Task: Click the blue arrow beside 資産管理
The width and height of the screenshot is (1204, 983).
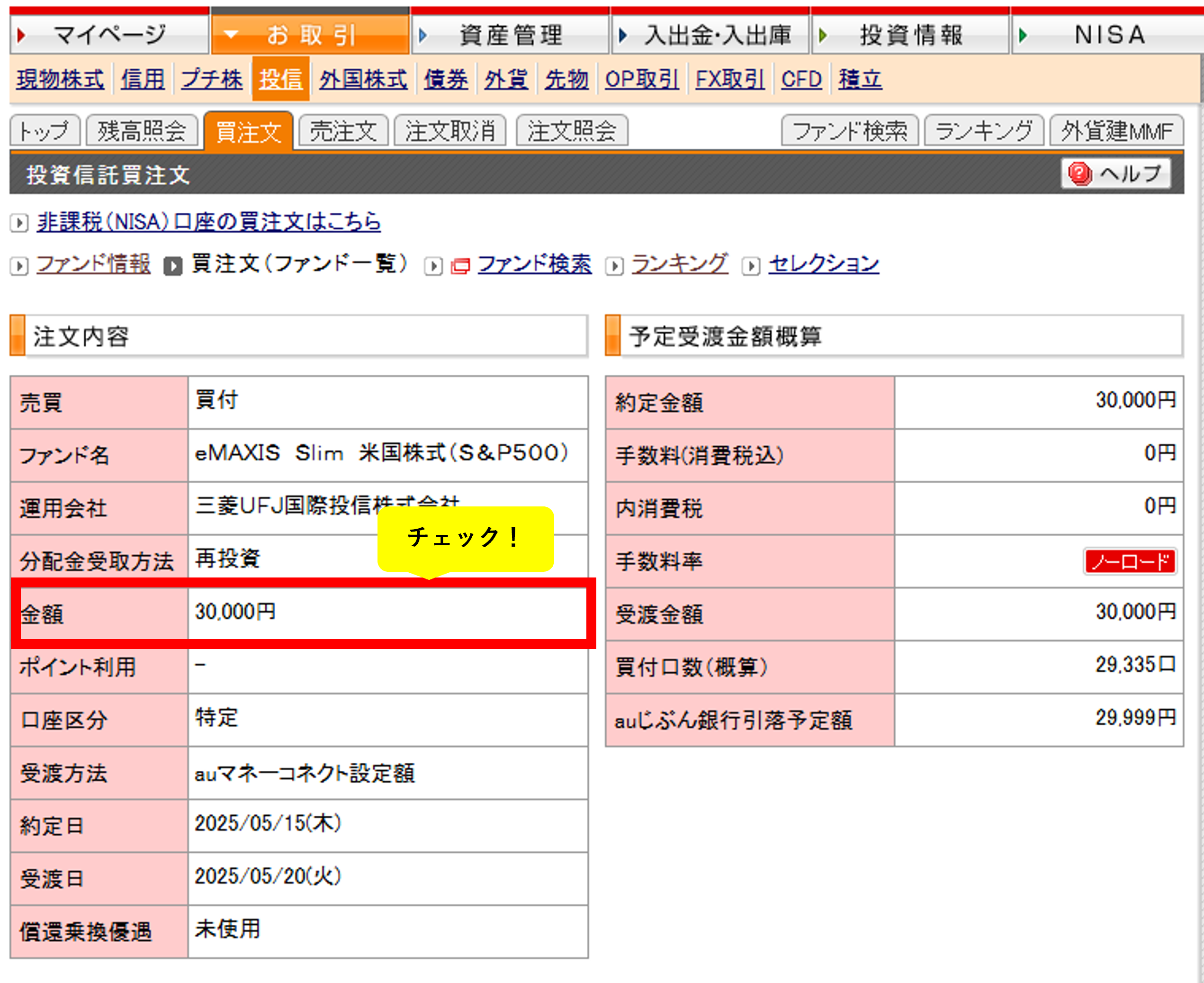Action: click(x=422, y=36)
